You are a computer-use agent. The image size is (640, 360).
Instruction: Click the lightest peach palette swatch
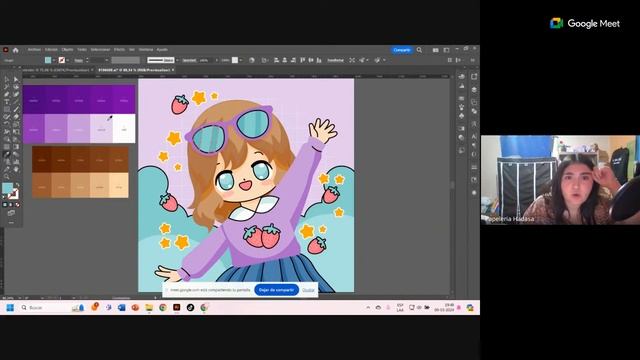(119, 185)
